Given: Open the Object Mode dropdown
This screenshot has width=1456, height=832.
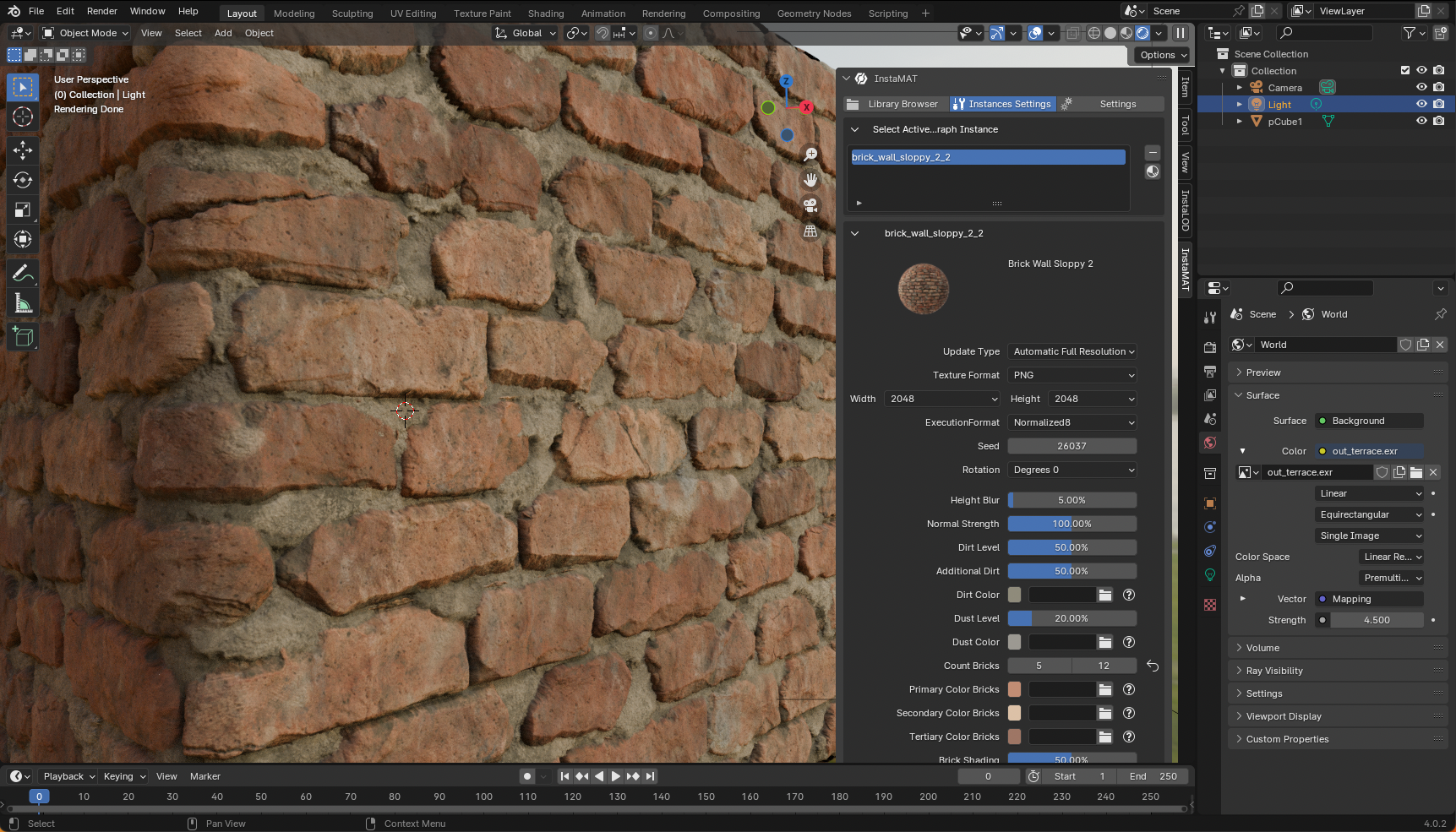Looking at the screenshot, I should click(85, 33).
